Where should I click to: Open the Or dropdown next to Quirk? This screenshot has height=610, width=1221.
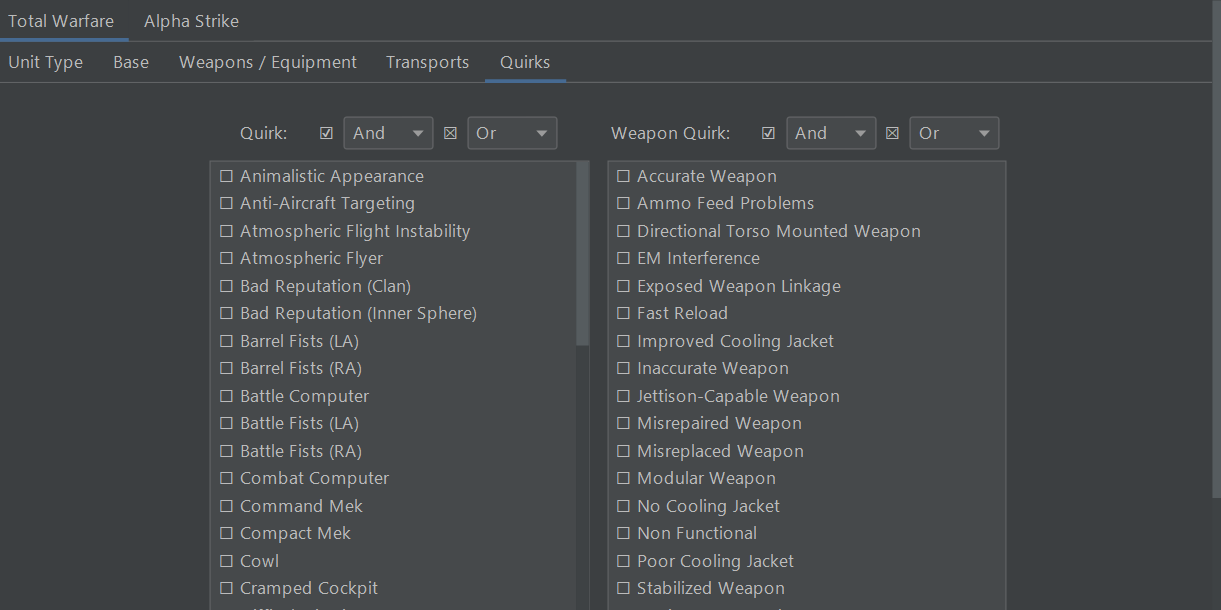coord(512,132)
